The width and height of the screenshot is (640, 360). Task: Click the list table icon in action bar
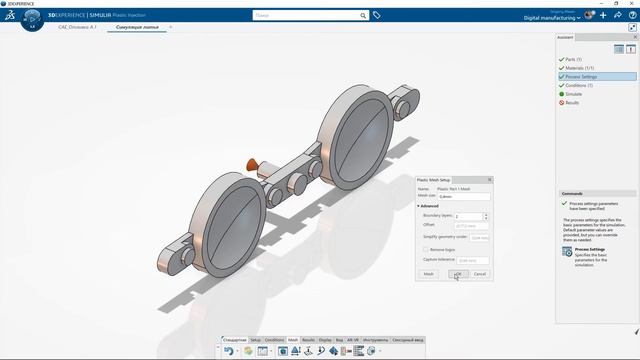[x=358, y=351]
